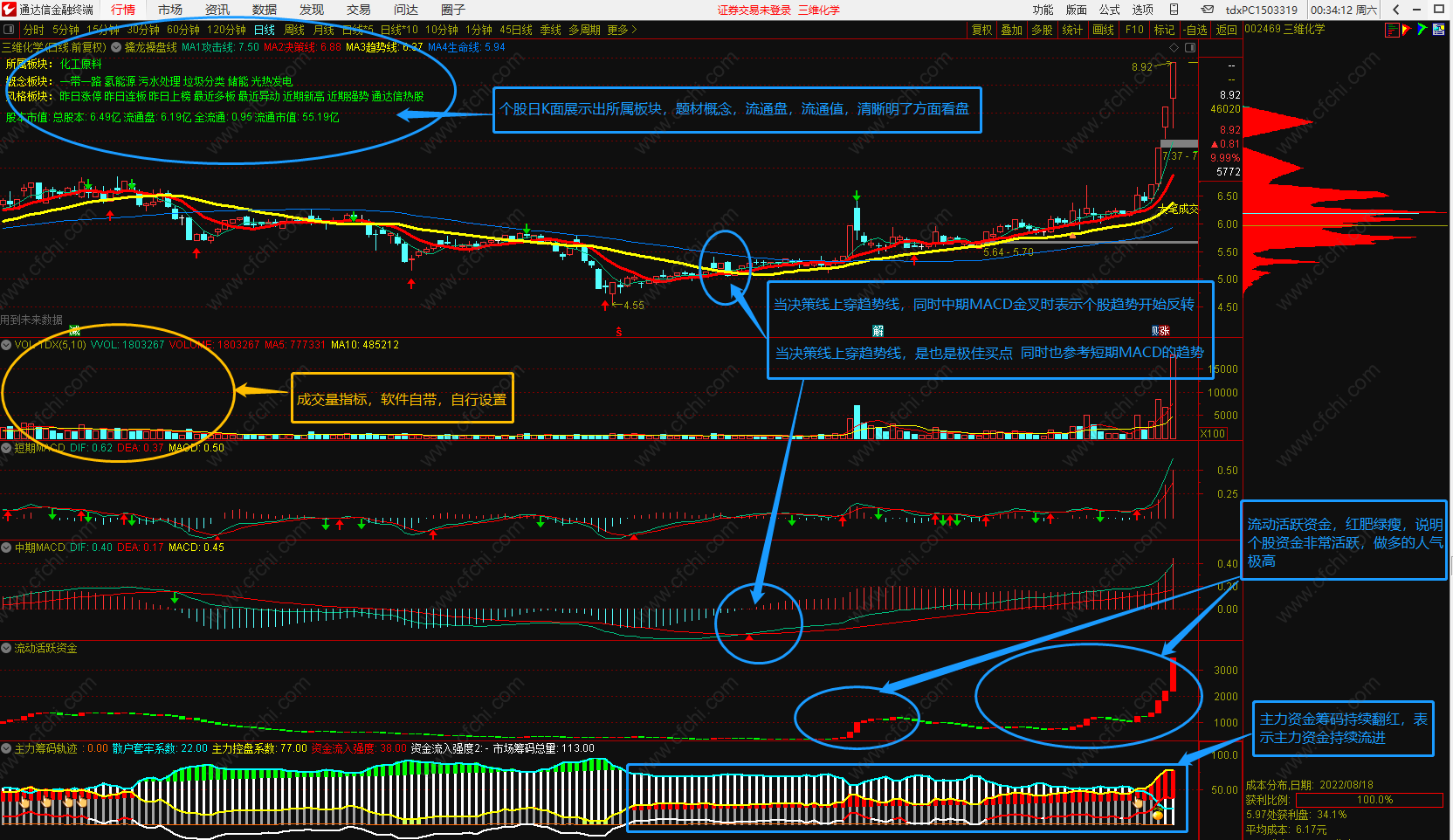1453x840 pixels.
Task: Click the F10 company info button
Action: coord(1134,30)
